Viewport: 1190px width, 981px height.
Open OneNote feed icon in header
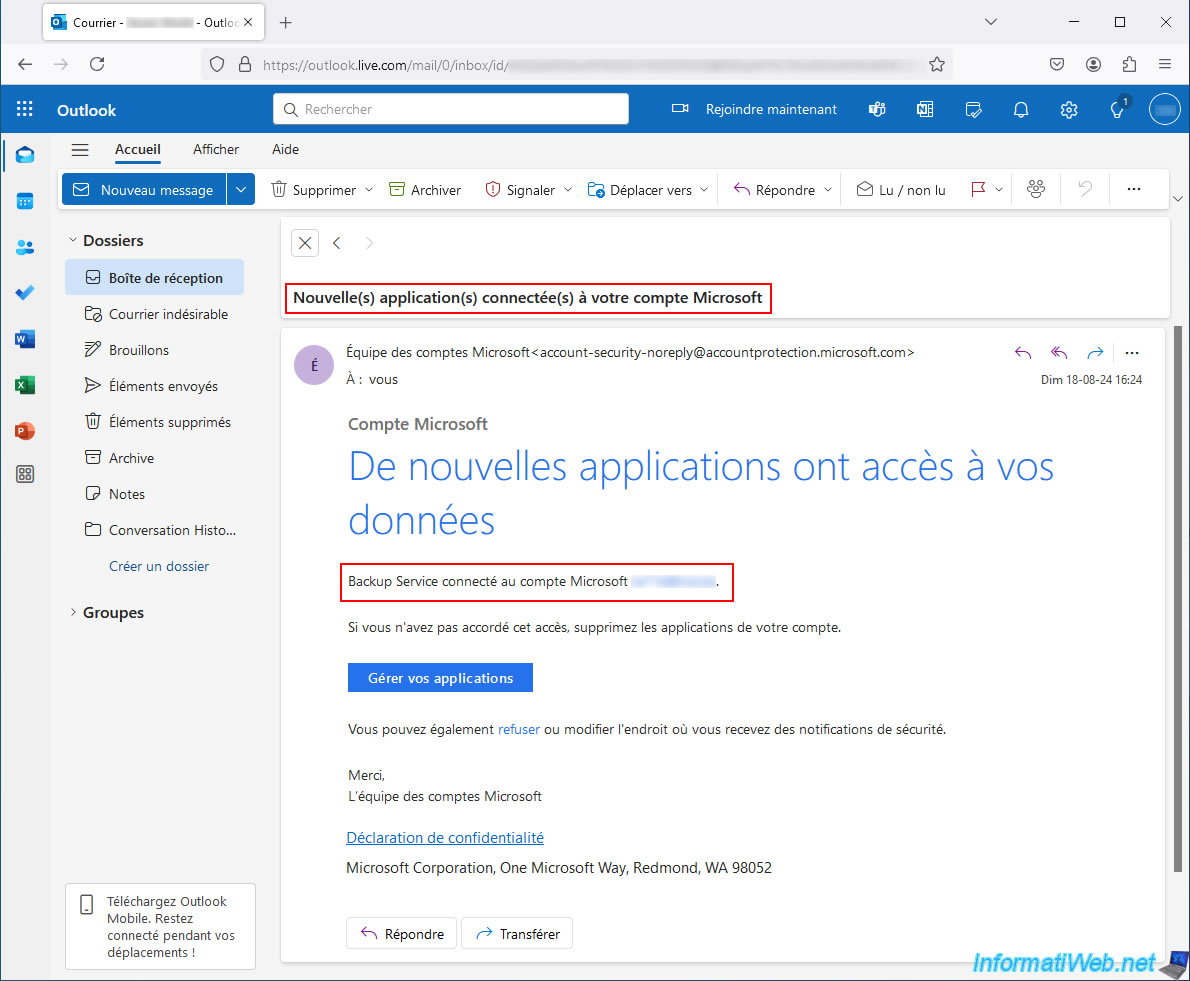925,109
